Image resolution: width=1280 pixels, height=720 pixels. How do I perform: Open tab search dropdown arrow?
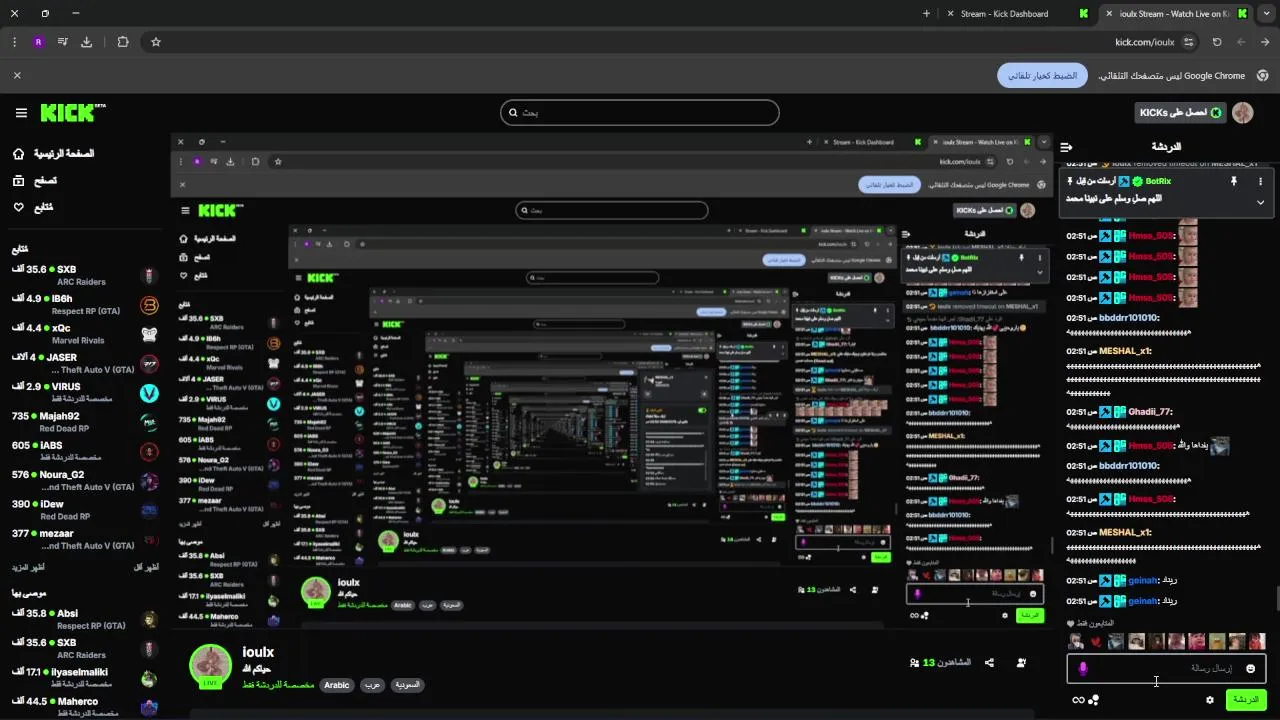1266,14
